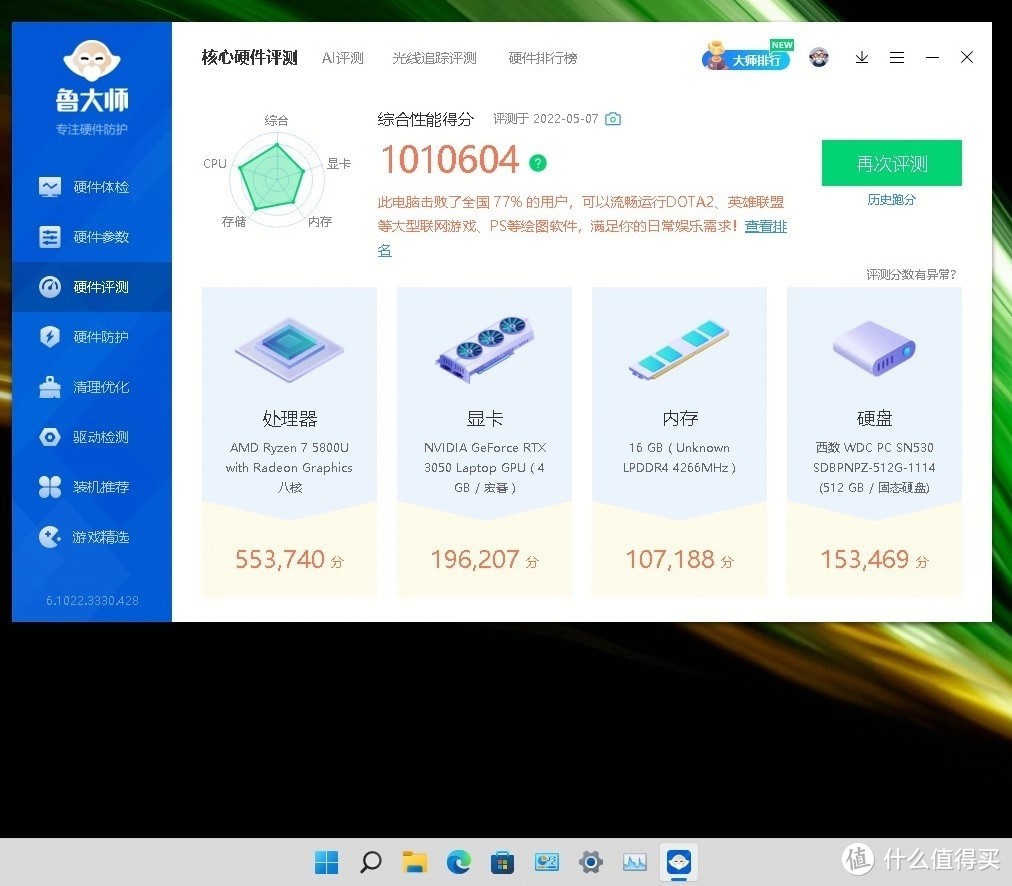
Task: Click NVIDIA GeForce RTX 3050 text
Action: click(x=484, y=467)
